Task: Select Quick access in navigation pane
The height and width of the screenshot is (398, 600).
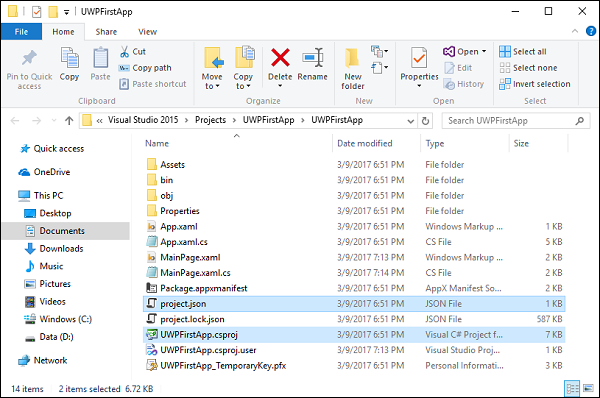Action: tap(52, 148)
